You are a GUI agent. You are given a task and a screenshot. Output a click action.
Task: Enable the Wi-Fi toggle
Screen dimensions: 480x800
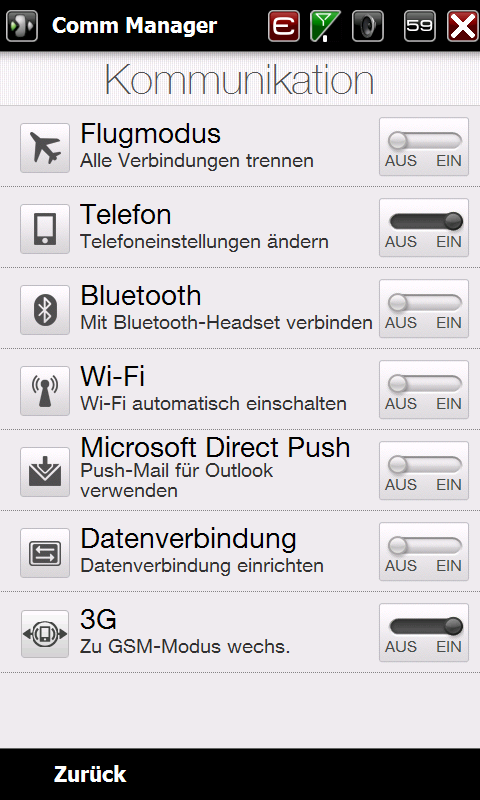424,390
